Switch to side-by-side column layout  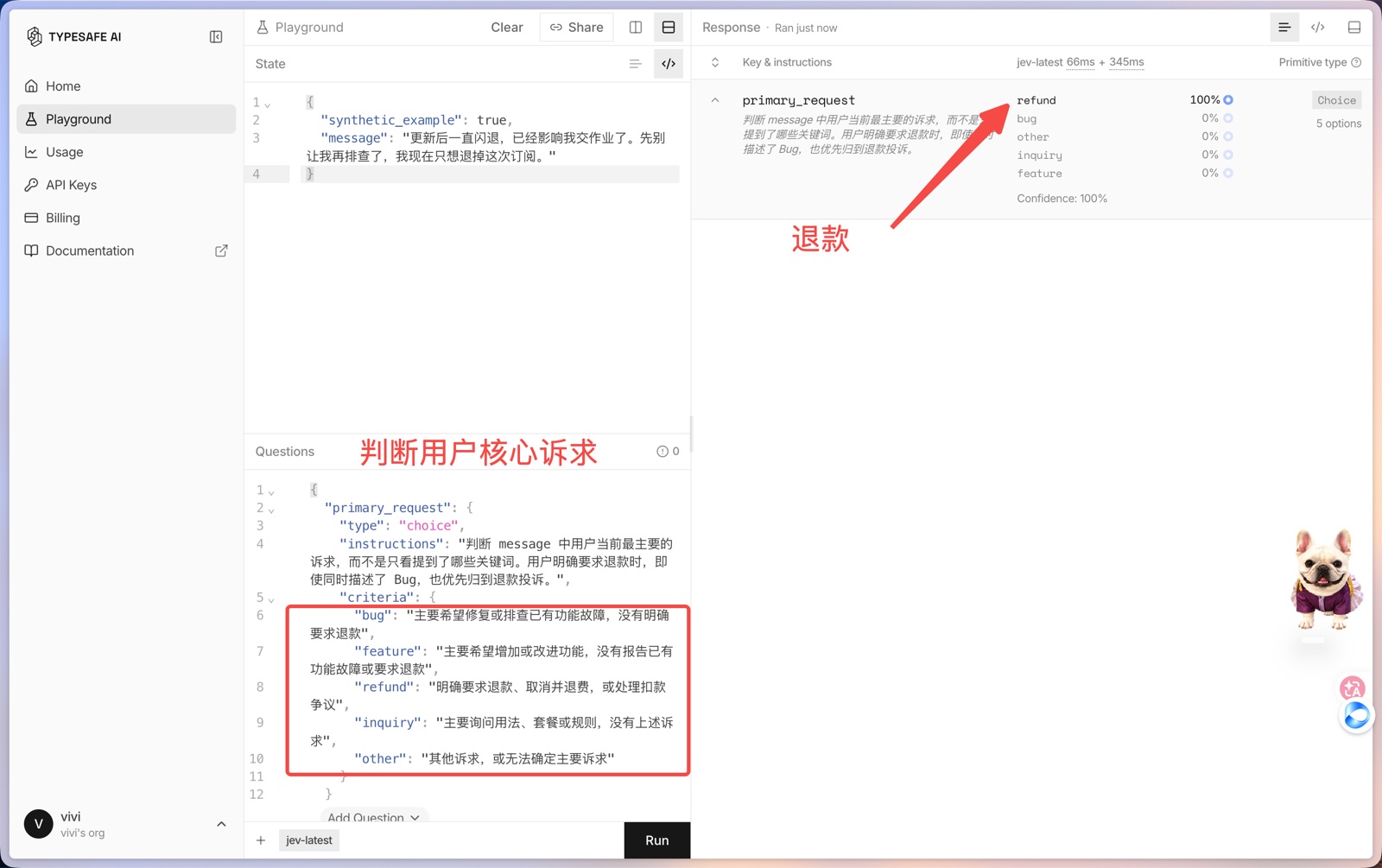tap(636, 28)
